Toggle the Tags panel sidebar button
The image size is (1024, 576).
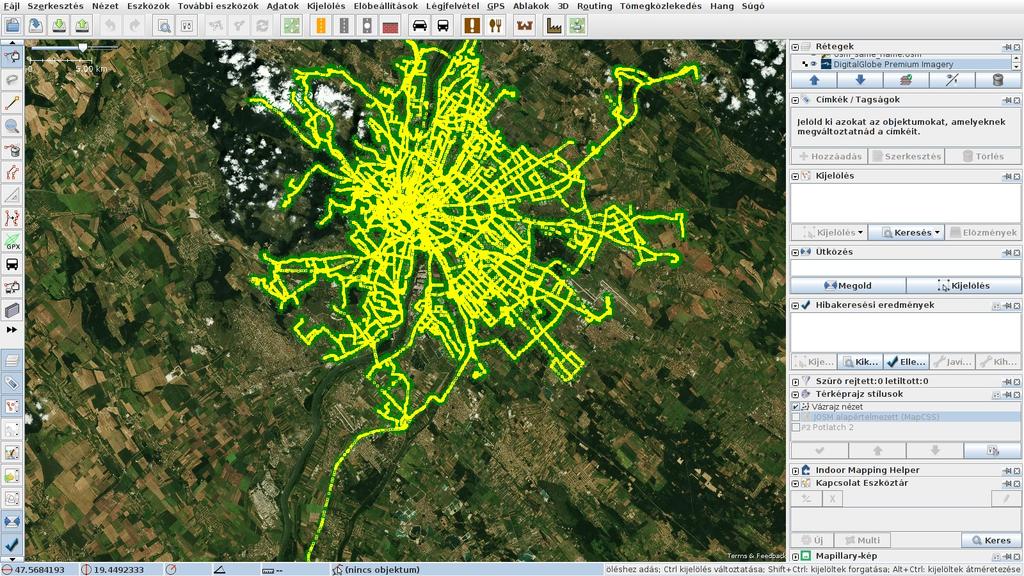[x=12, y=383]
